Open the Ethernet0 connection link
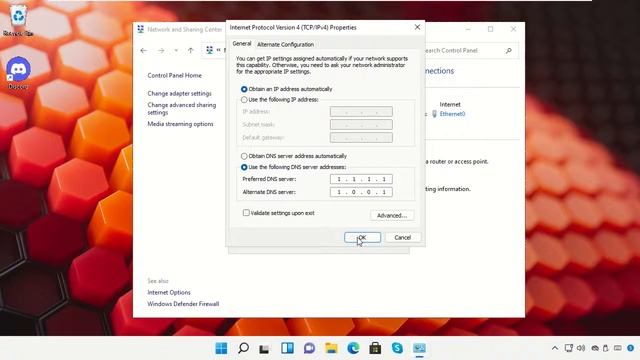Image resolution: width=640 pixels, height=360 pixels. 452,114
